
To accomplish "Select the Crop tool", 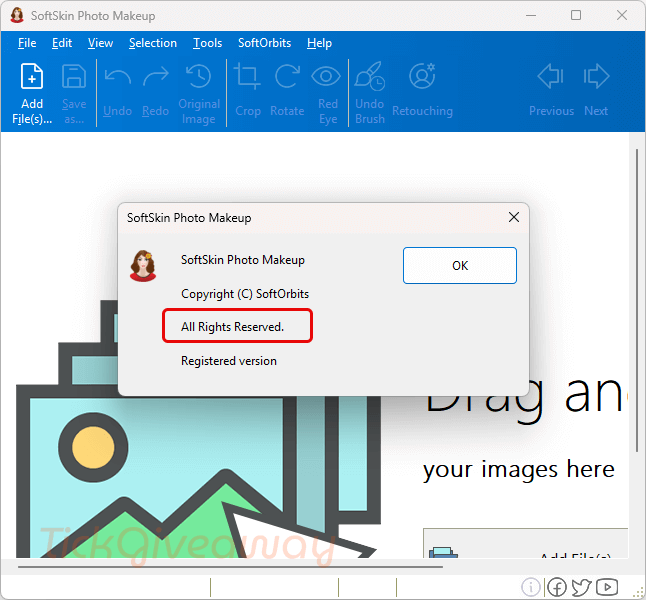I will (248, 76).
